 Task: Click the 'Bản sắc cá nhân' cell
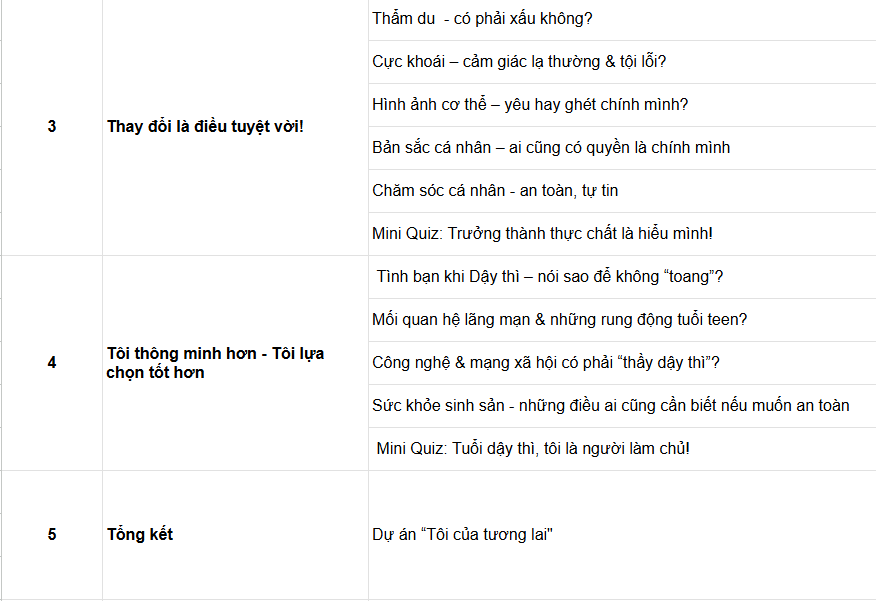622,148
